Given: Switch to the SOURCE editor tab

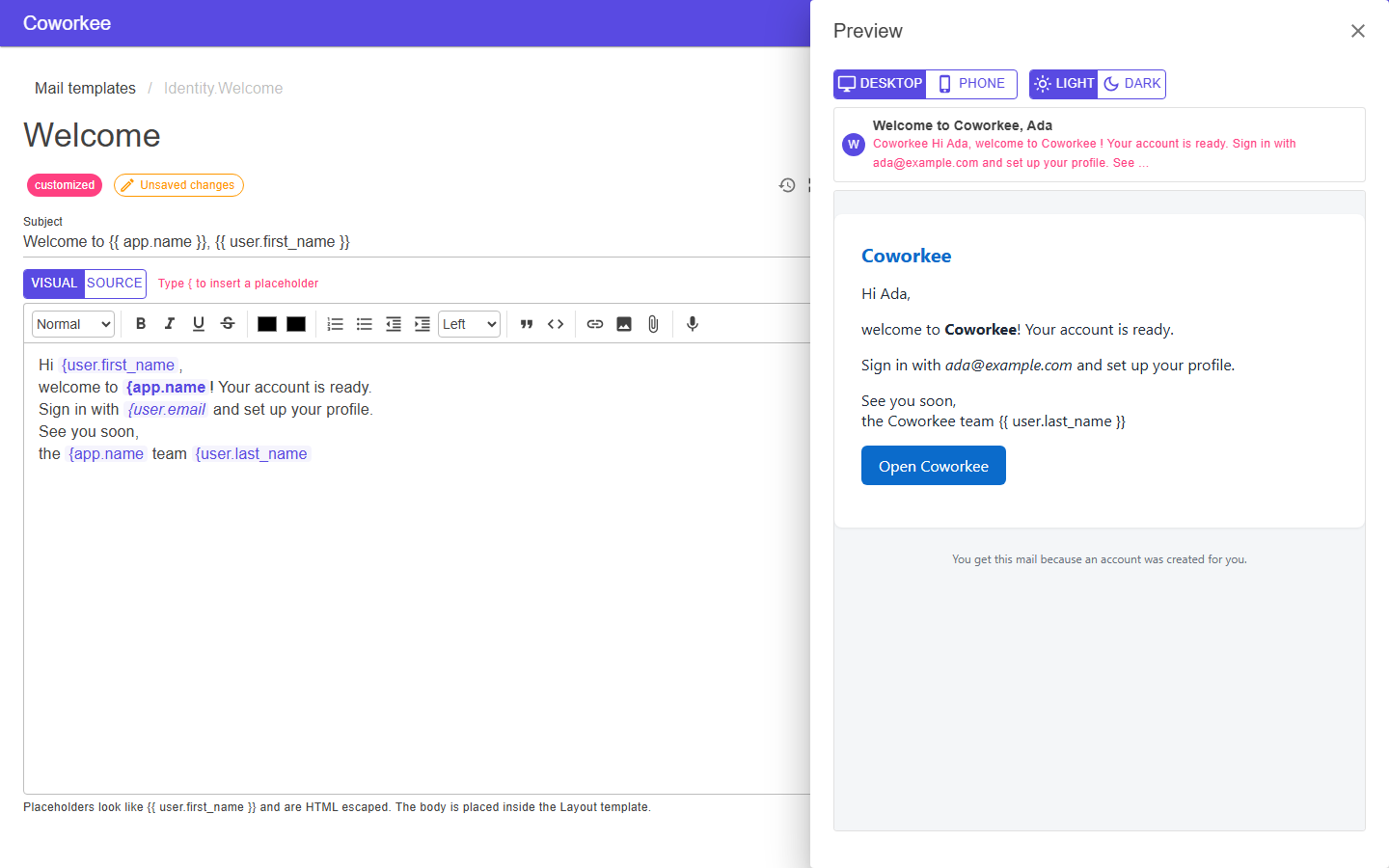Looking at the screenshot, I should click(115, 284).
